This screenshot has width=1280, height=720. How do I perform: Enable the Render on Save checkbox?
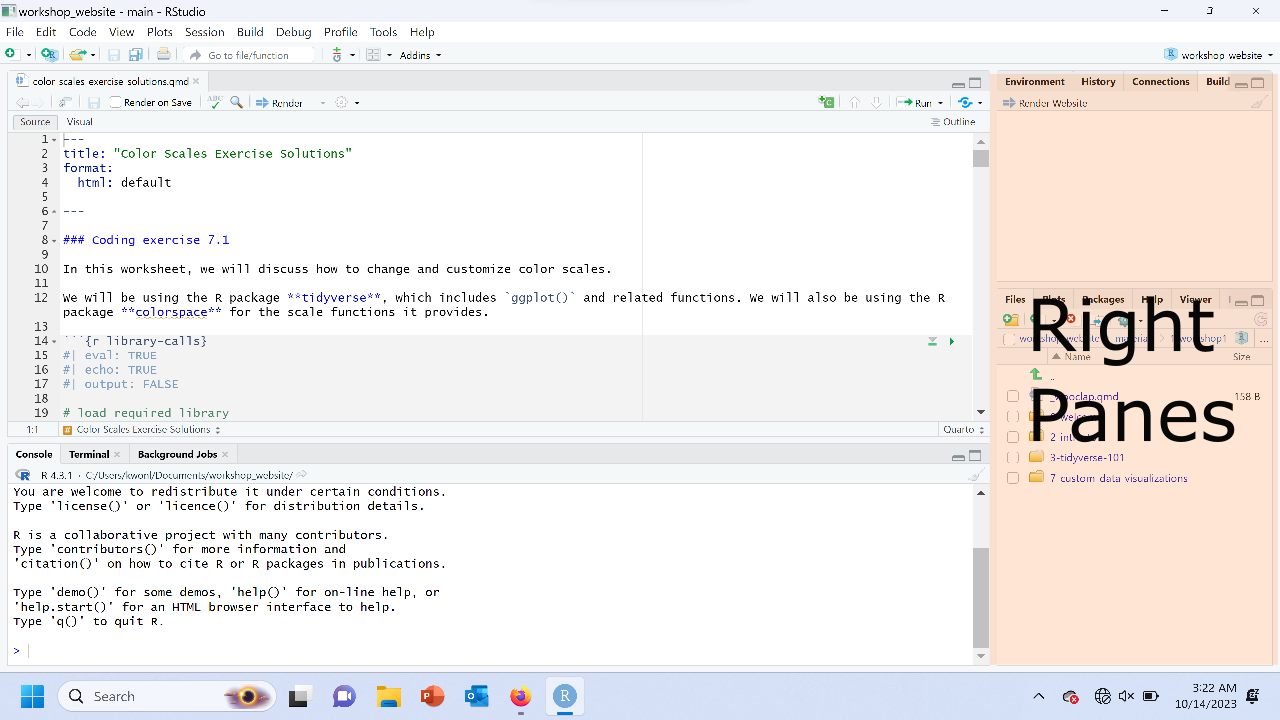(x=116, y=102)
